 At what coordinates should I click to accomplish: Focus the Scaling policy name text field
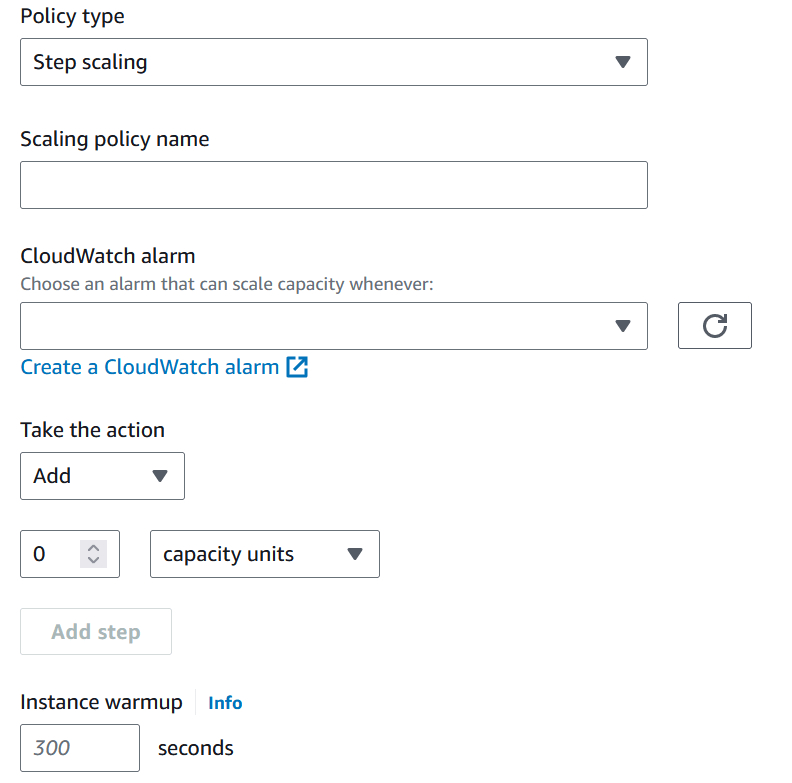333,185
